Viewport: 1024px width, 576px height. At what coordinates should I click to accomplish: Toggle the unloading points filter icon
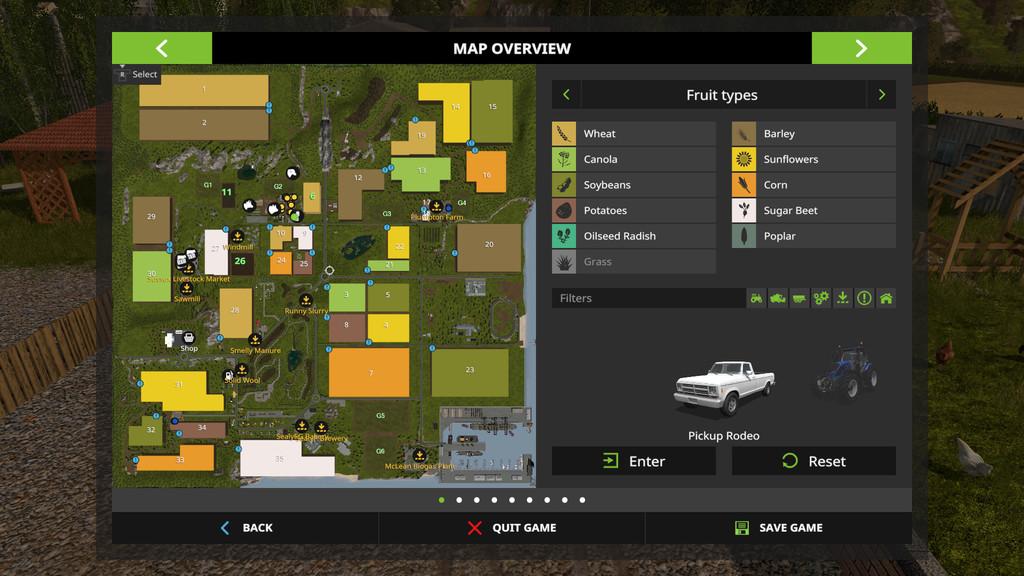842,298
